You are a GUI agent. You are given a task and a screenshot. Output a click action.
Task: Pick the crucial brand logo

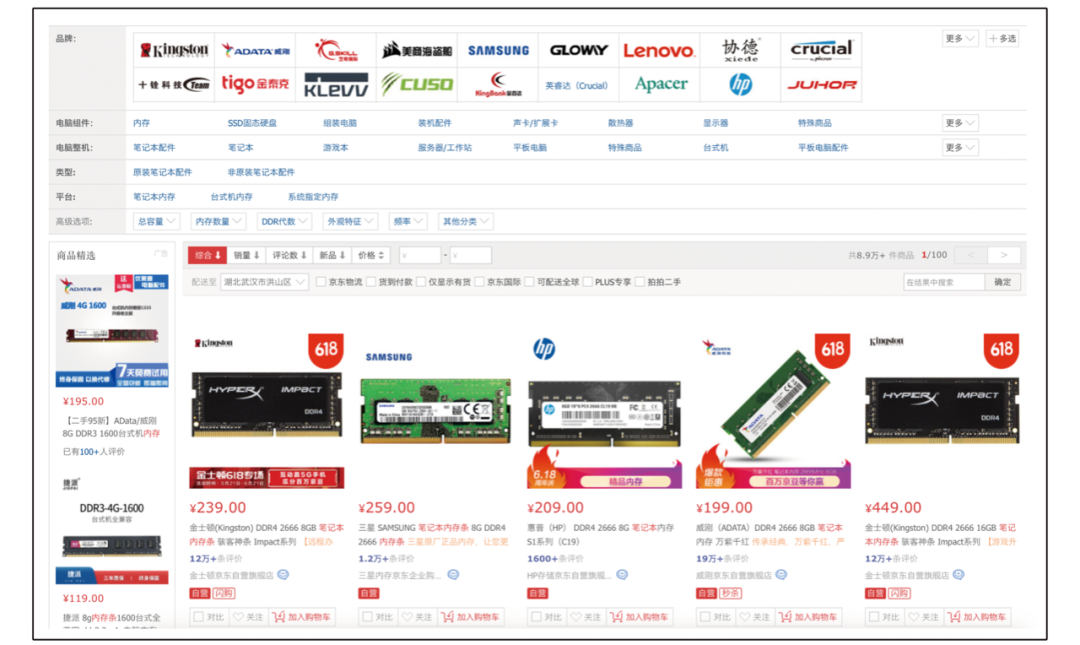(821, 50)
